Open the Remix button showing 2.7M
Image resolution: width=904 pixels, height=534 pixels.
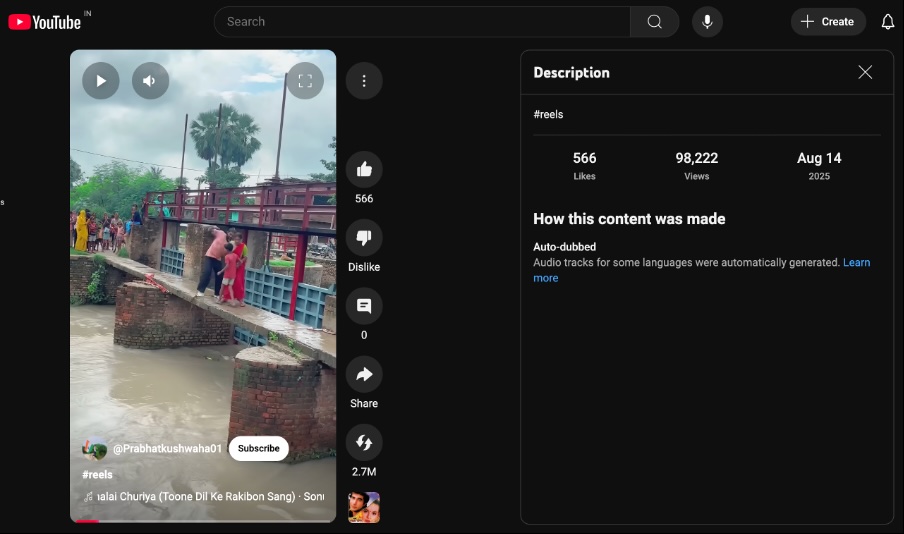pyautogui.click(x=364, y=443)
